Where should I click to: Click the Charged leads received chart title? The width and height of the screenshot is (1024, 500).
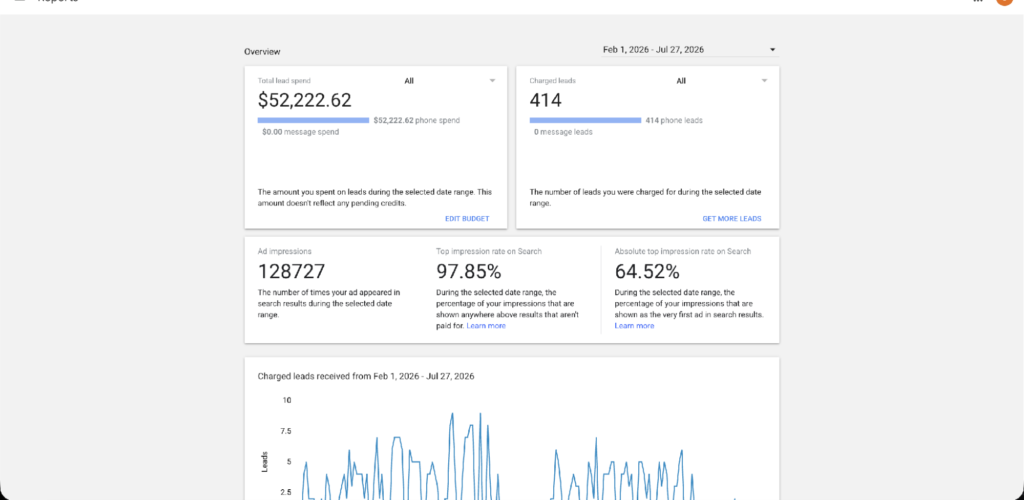366,376
